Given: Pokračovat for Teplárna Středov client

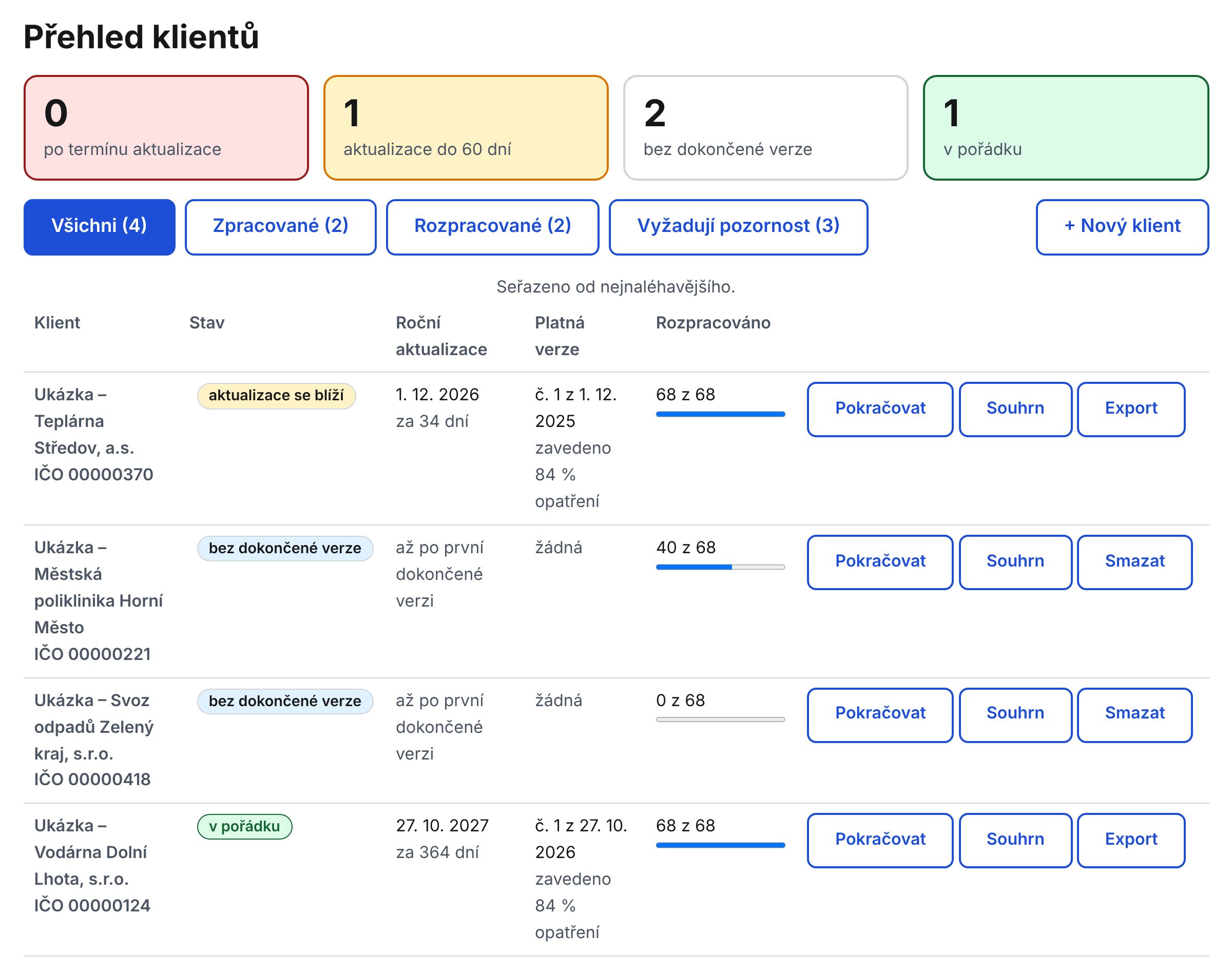Looking at the screenshot, I should coord(880,409).
